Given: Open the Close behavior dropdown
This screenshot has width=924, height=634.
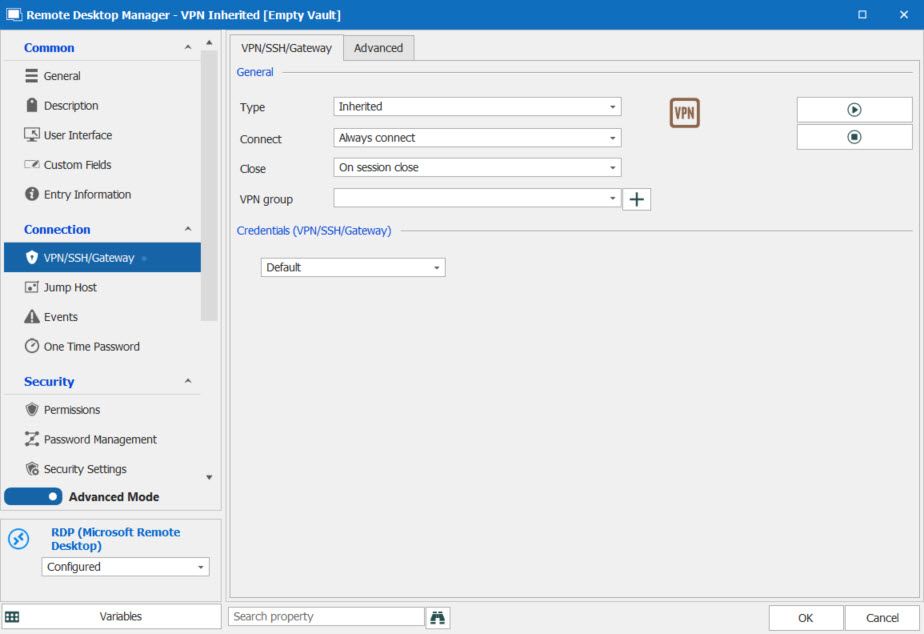Looking at the screenshot, I should (x=476, y=168).
